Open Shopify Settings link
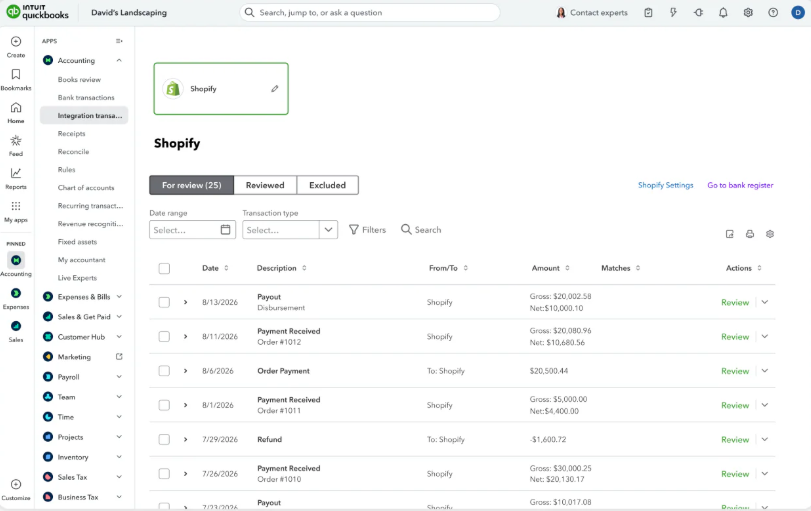This screenshot has width=811, height=511. tap(665, 185)
